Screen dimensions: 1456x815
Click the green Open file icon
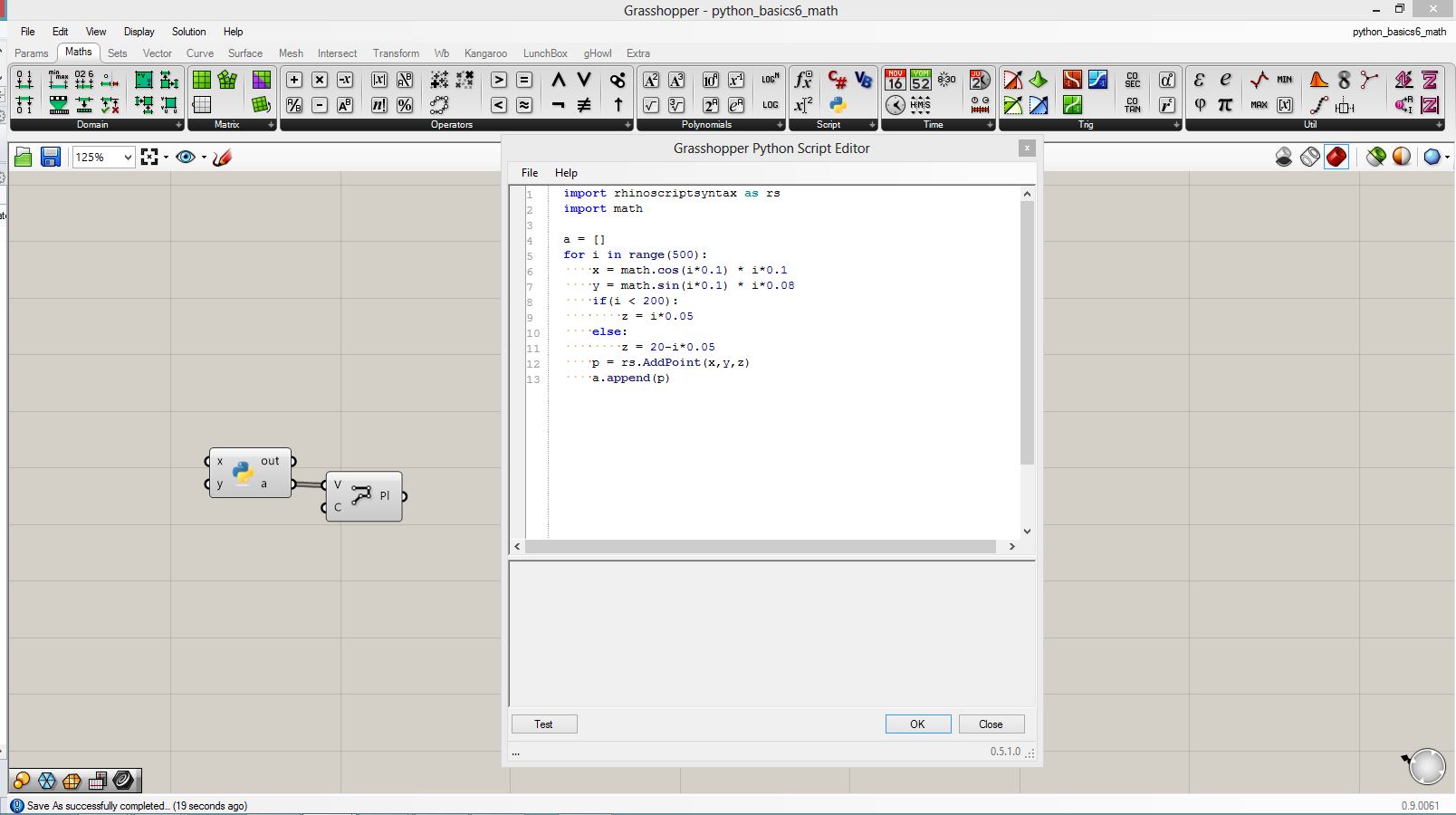pos(24,158)
